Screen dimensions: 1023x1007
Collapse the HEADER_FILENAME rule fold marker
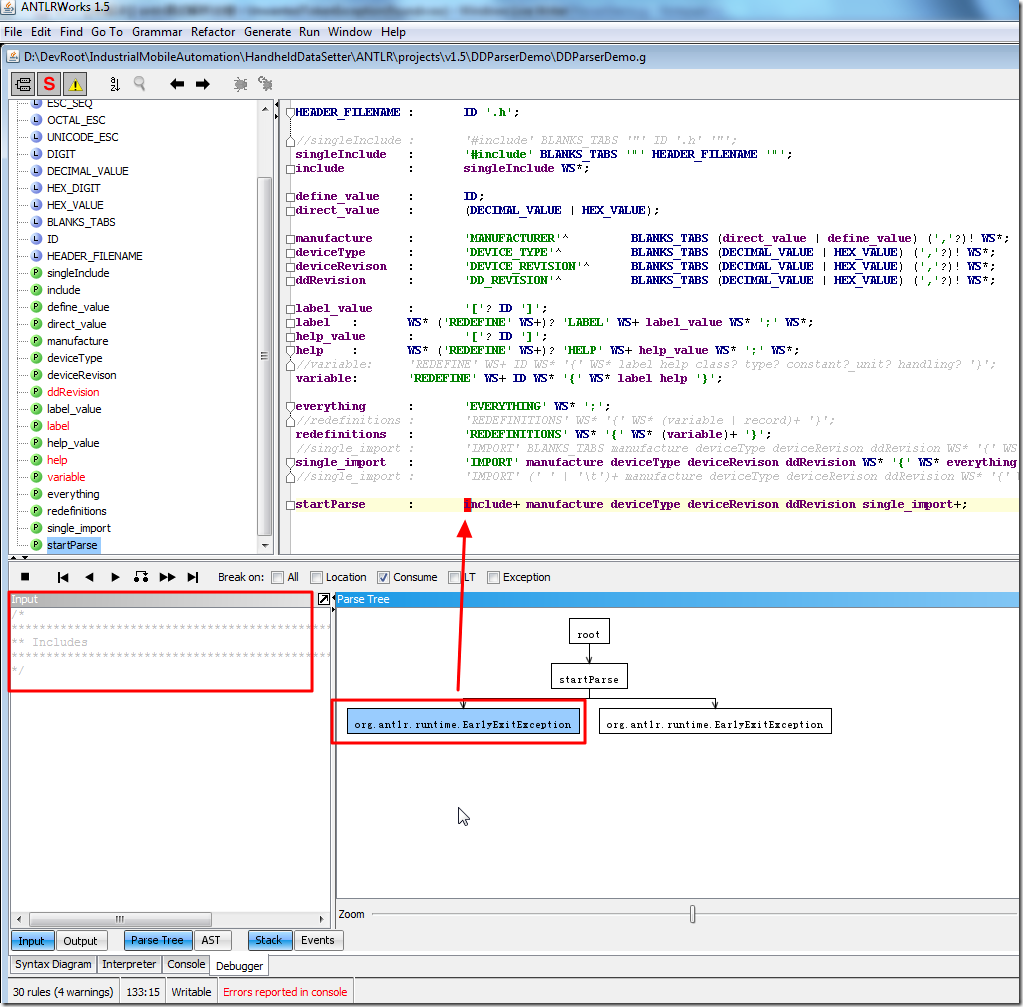289,113
